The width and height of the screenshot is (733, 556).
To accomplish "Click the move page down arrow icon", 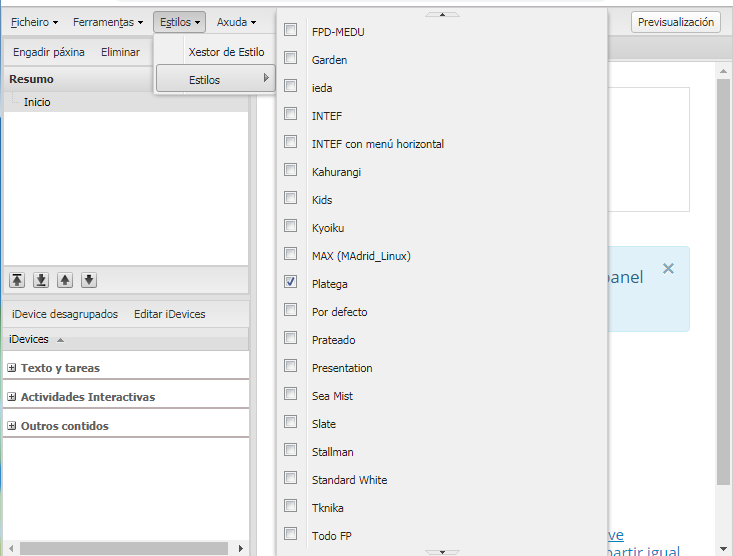I will [89, 280].
